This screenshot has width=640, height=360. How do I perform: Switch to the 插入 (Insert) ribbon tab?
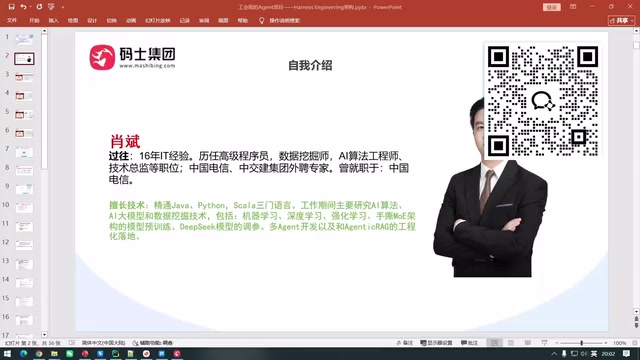(x=53, y=20)
